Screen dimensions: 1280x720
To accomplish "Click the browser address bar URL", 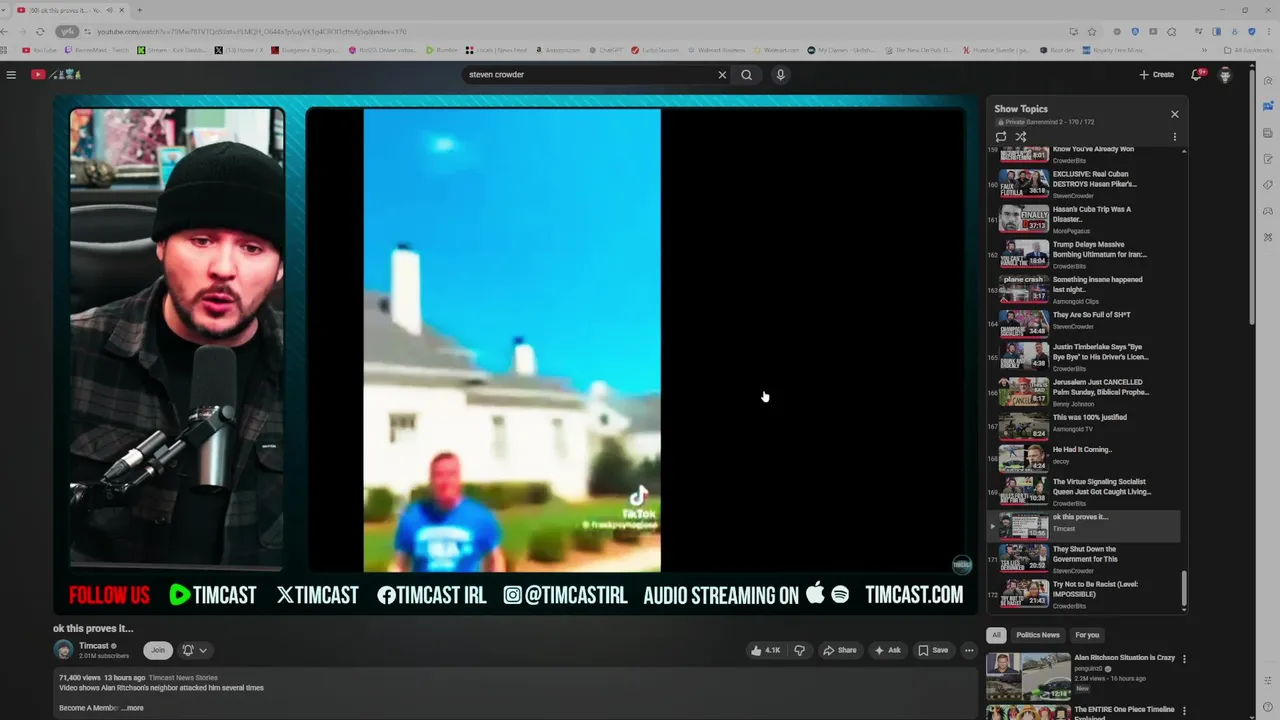I will tap(250, 32).
